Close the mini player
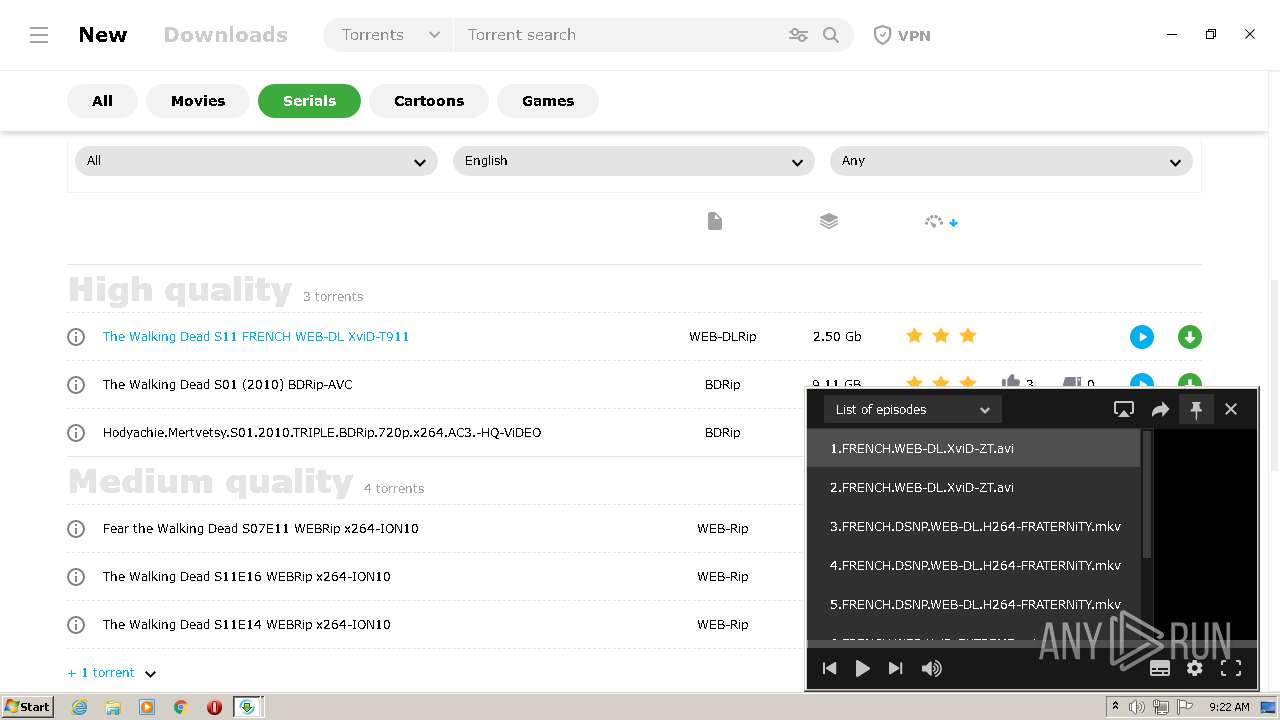The height and width of the screenshot is (720, 1280). click(1231, 409)
